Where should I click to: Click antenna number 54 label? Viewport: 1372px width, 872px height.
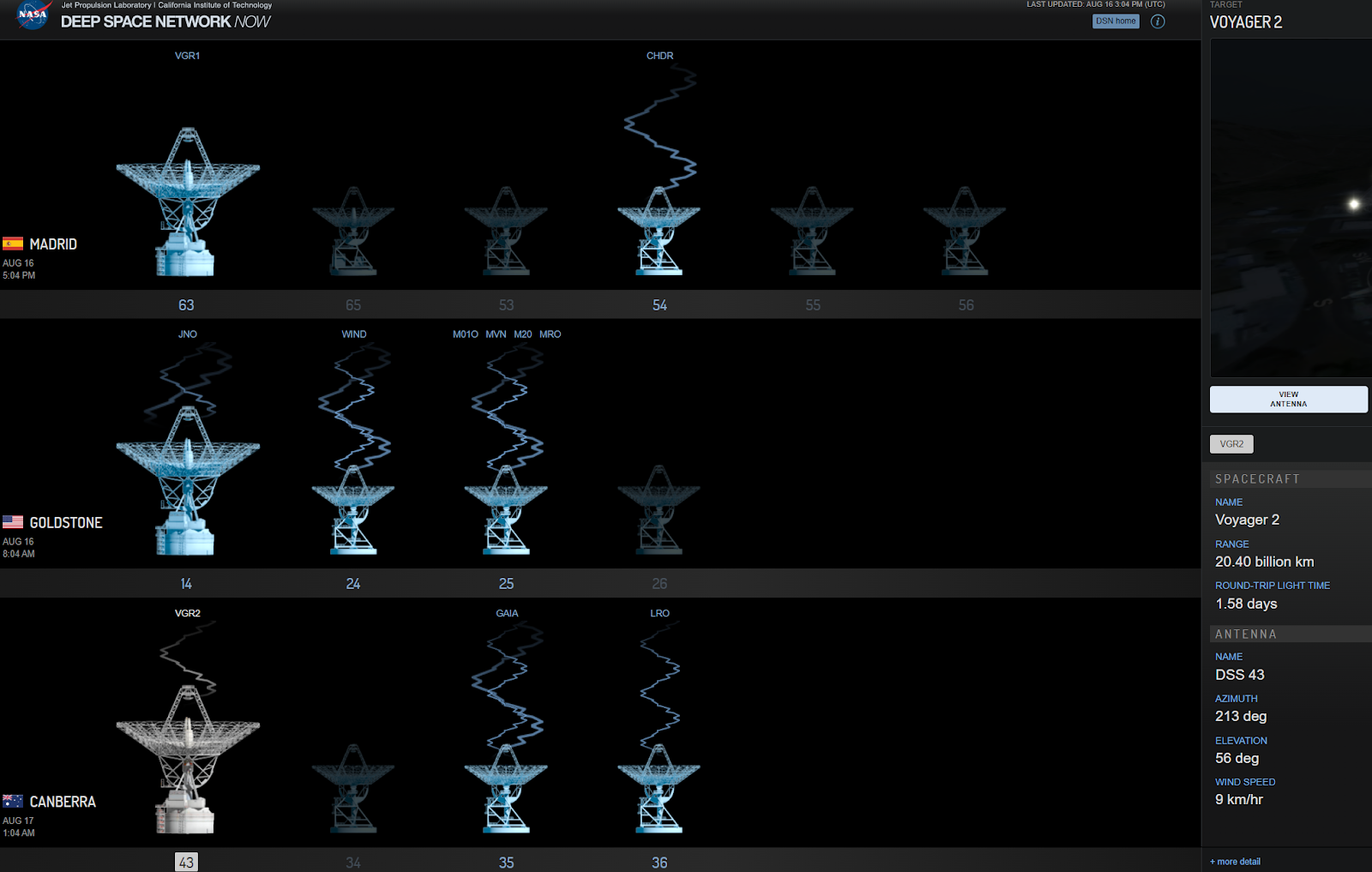coord(659,305)
